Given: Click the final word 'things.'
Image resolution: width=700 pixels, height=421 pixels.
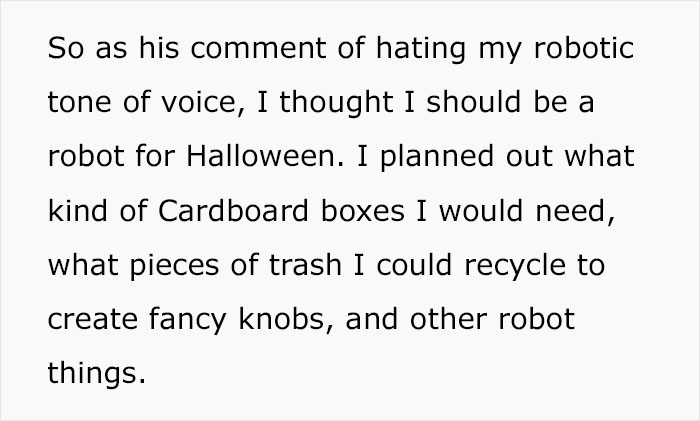Looking at the screenshot, I should click(x=96, y=375).
